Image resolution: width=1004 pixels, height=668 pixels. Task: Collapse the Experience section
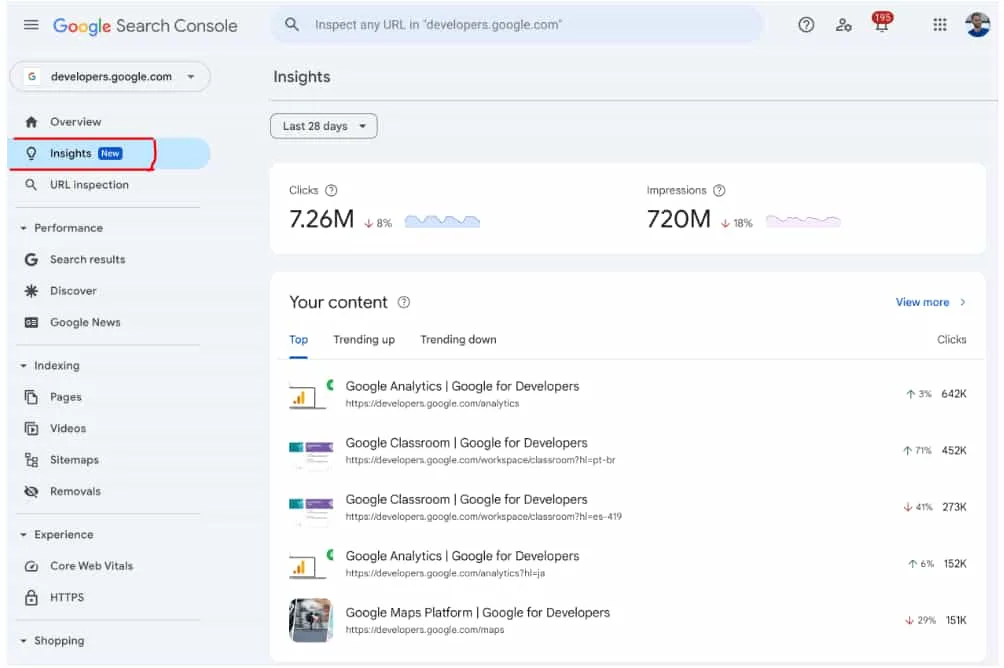(x=23, y=535)
